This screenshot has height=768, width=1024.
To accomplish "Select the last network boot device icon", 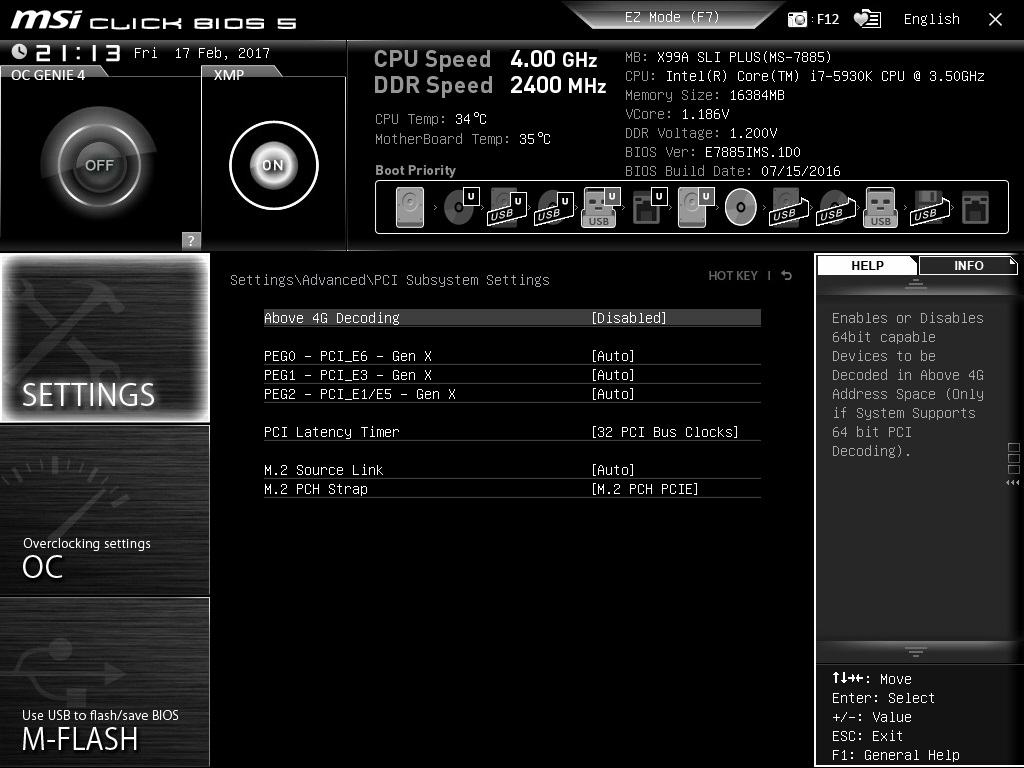I will 975,208.
